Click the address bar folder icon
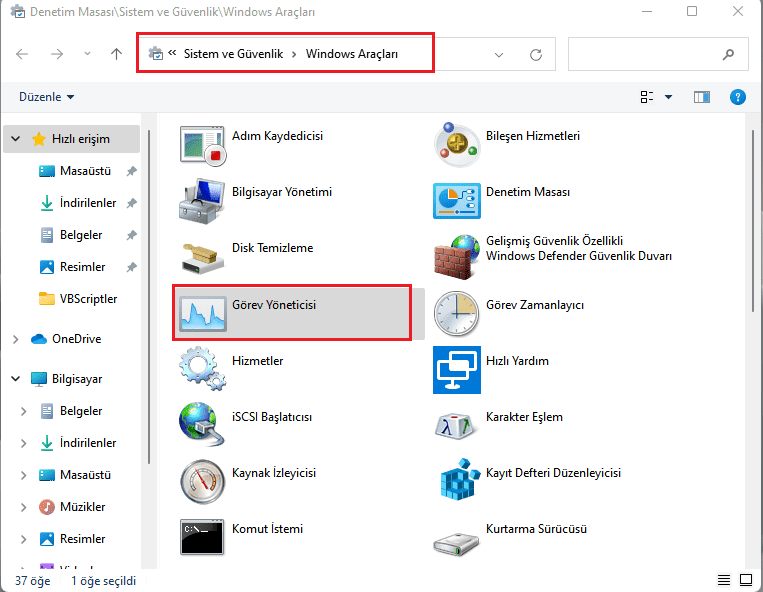This screenshot has height=592, width=763. point(156,54)
